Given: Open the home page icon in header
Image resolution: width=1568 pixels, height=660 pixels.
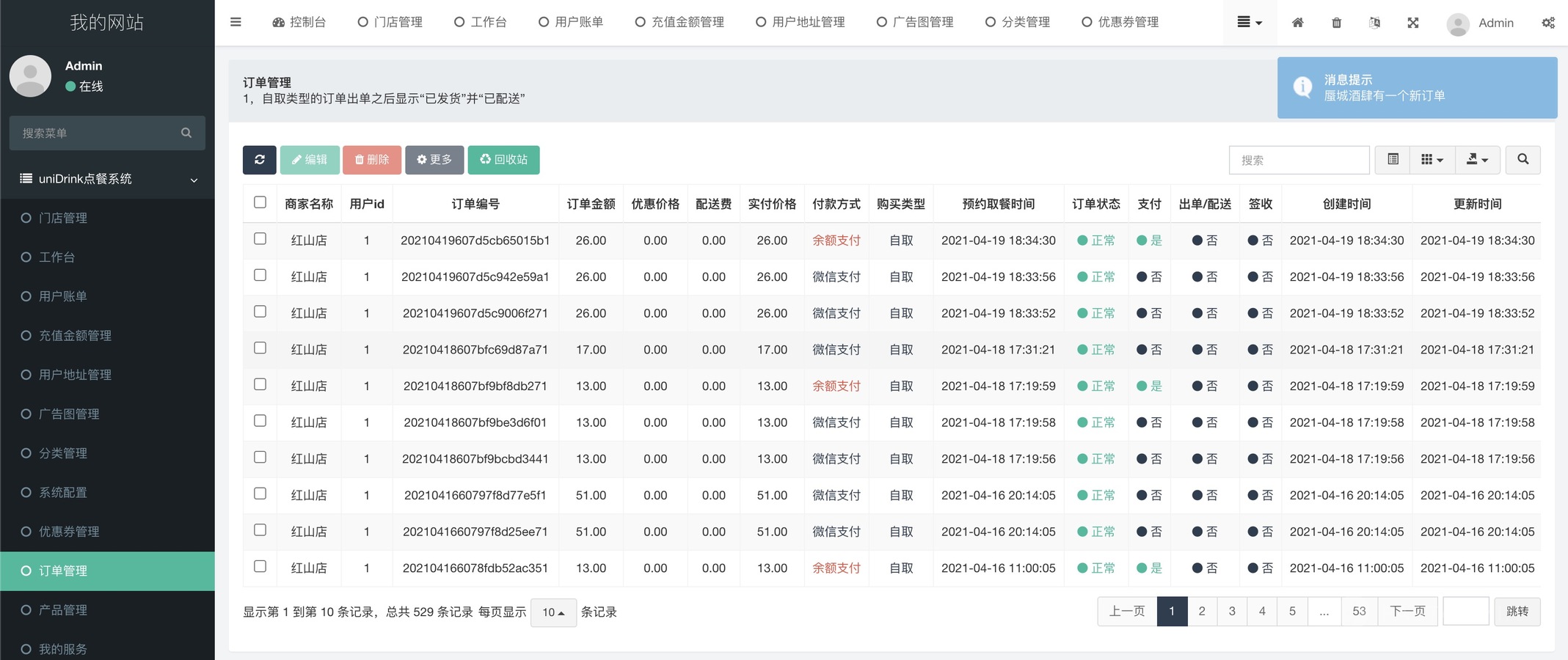Looking at the screenshot, I should pyautogui.click(x=1297, y=23).
